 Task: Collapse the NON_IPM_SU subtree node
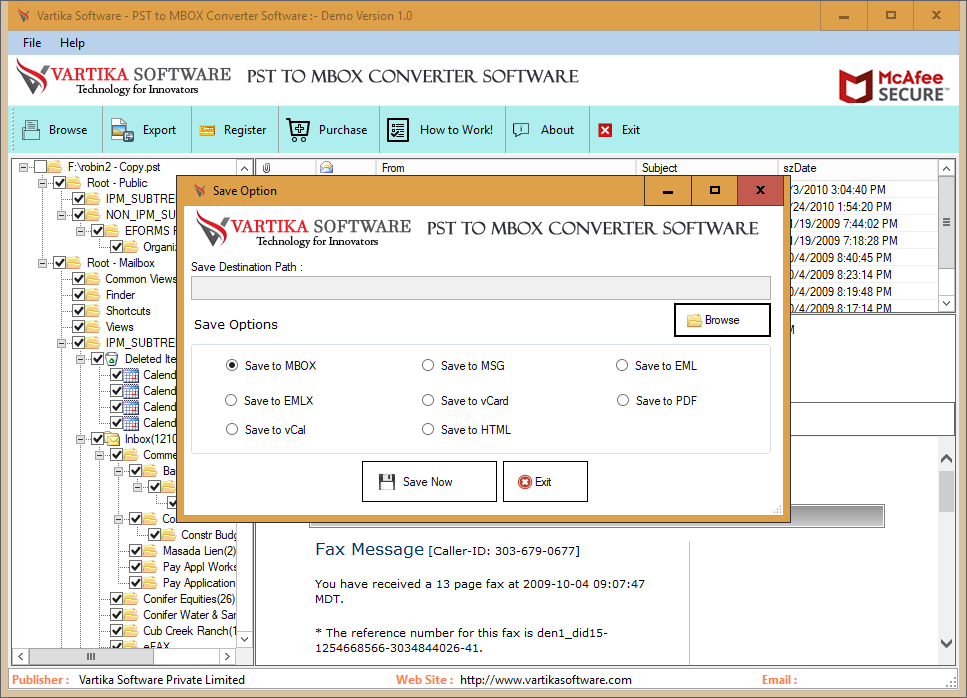(x=62, y=215)
